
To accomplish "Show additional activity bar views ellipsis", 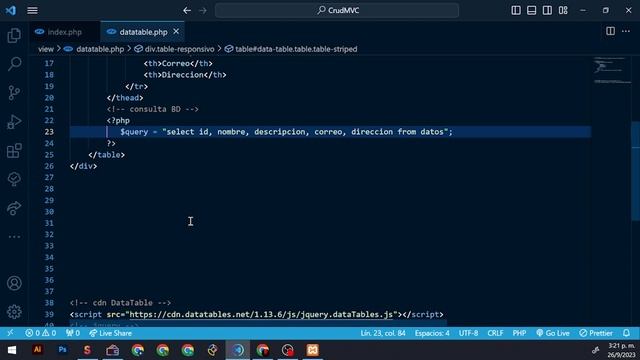I will 14,237.
